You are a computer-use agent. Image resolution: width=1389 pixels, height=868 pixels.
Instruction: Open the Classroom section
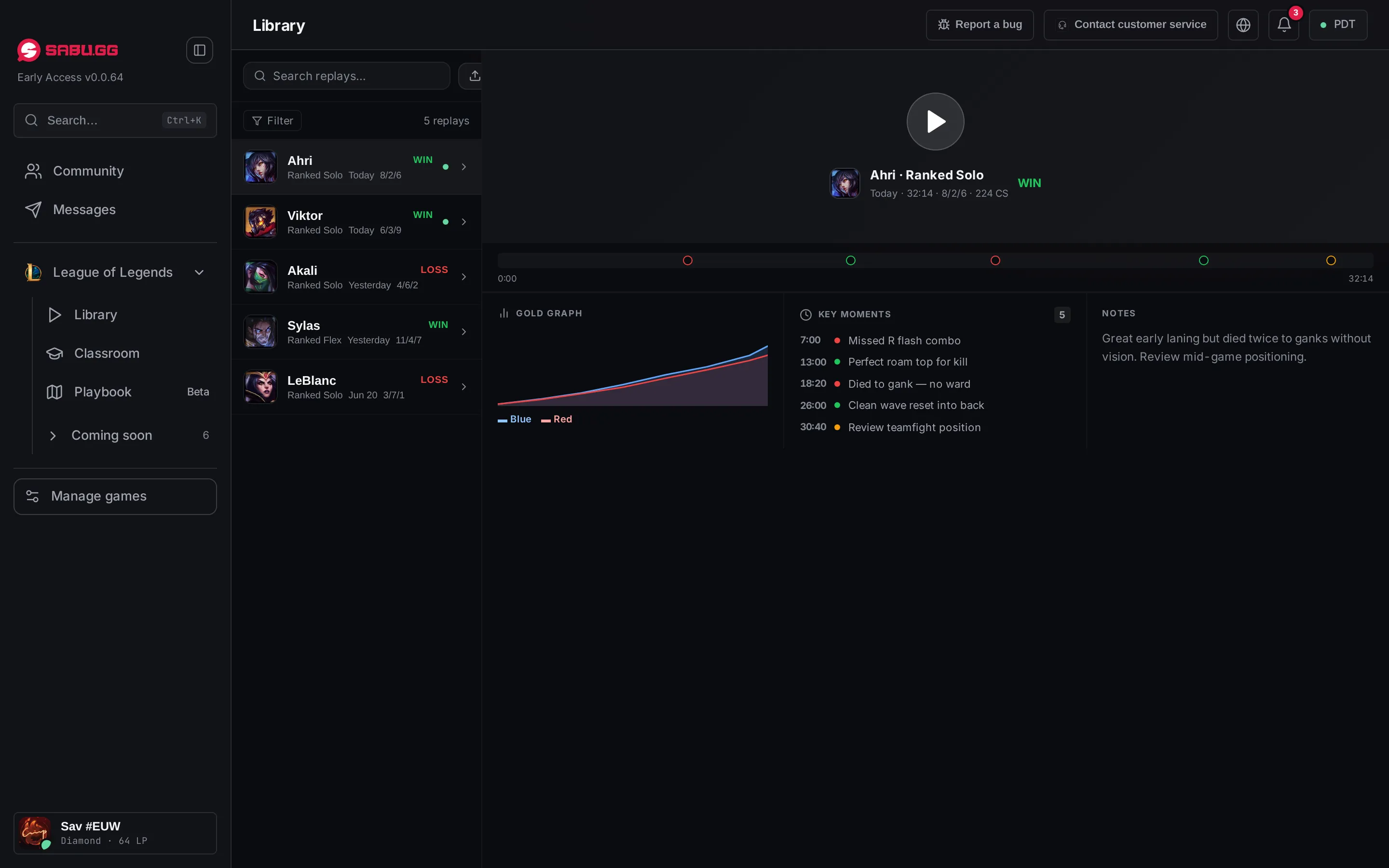128,353
